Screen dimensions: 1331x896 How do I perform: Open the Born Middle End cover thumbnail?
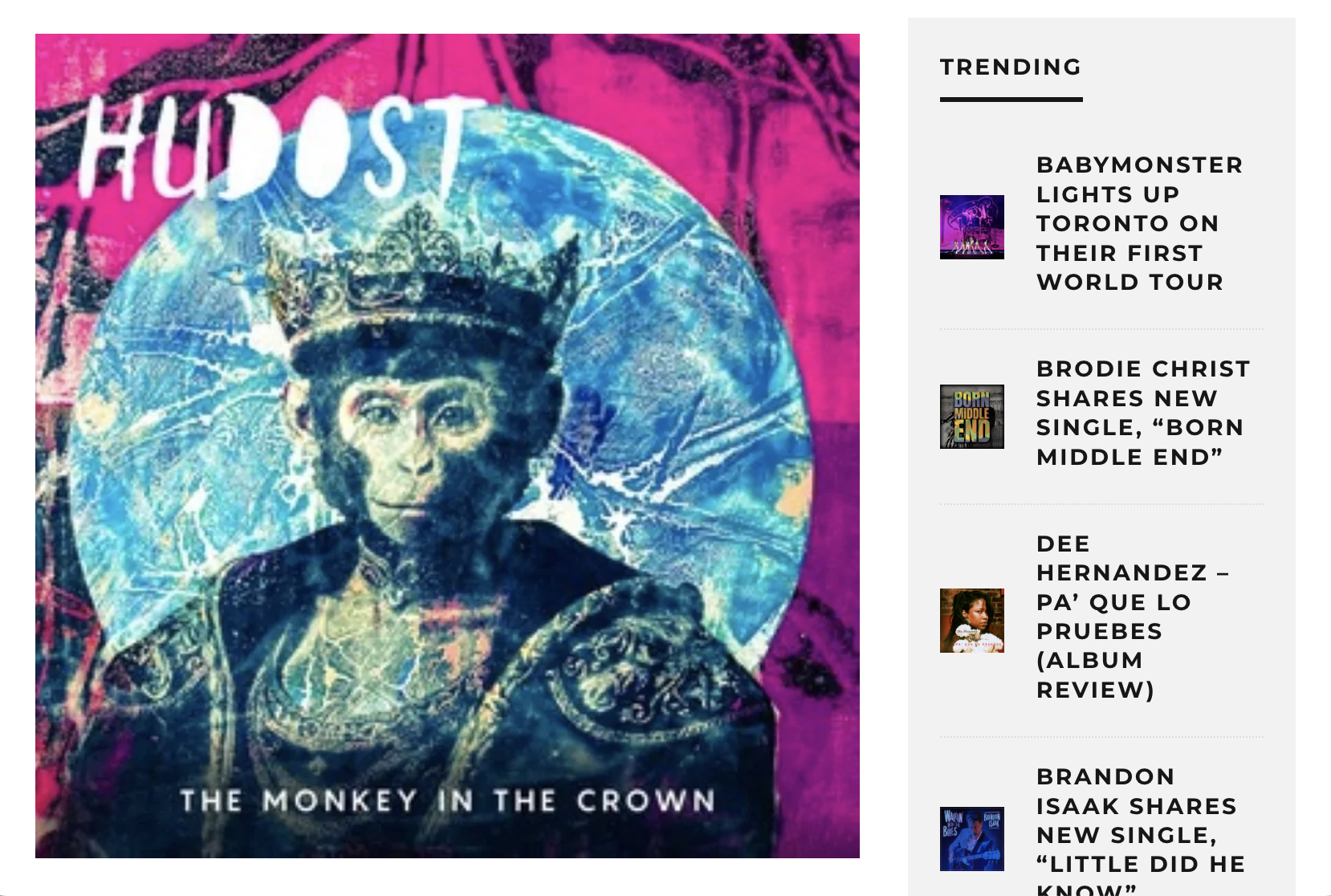coord(971,417)
